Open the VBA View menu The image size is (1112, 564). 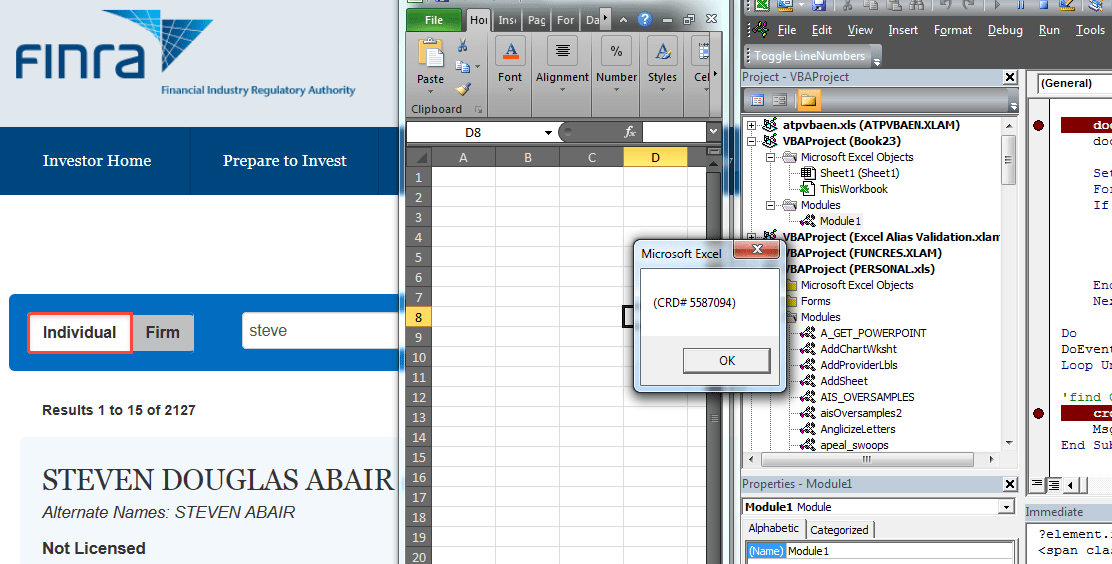coord(860,30)
